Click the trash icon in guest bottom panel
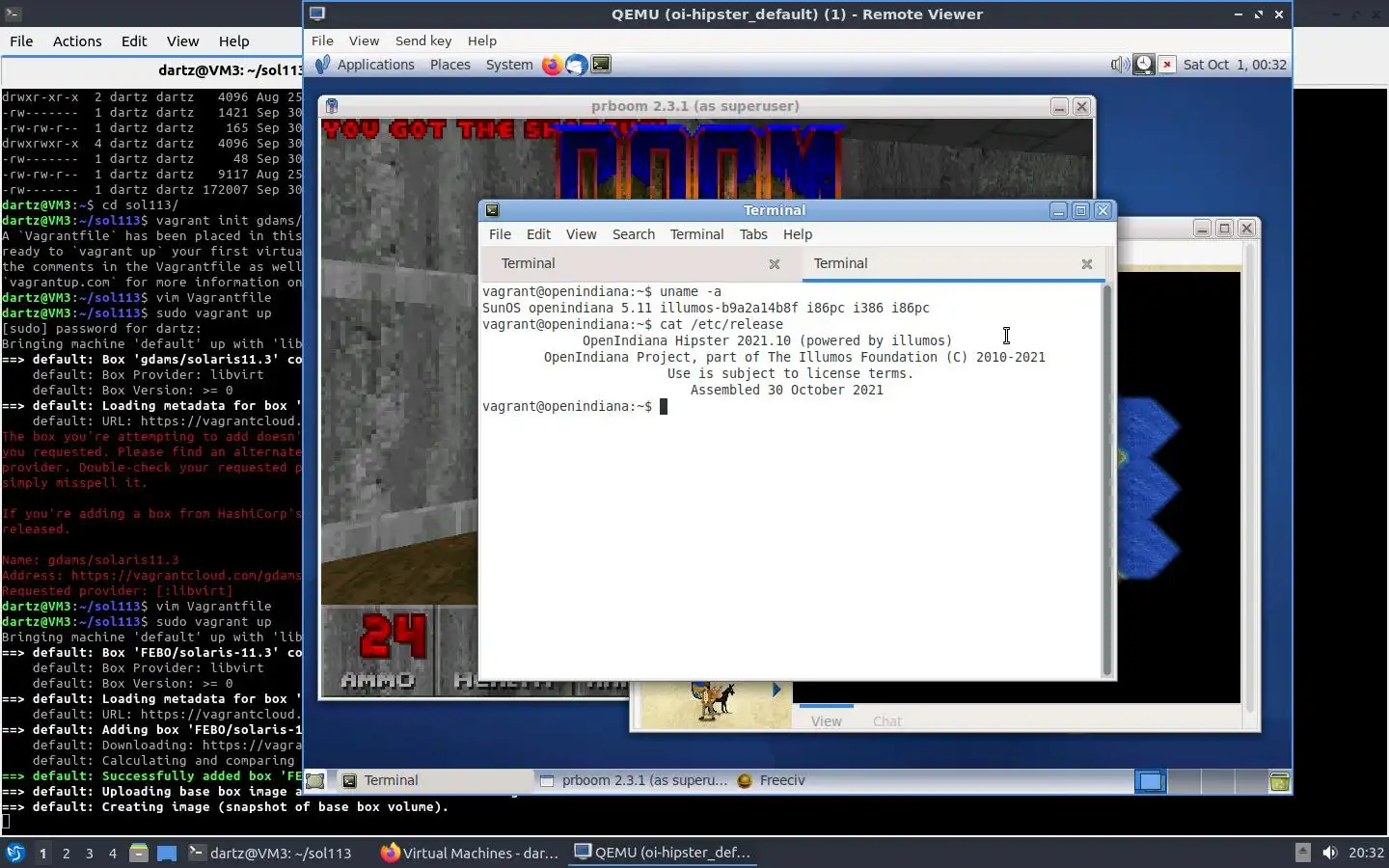The image size is (1389, 868). coord(1279,781)
